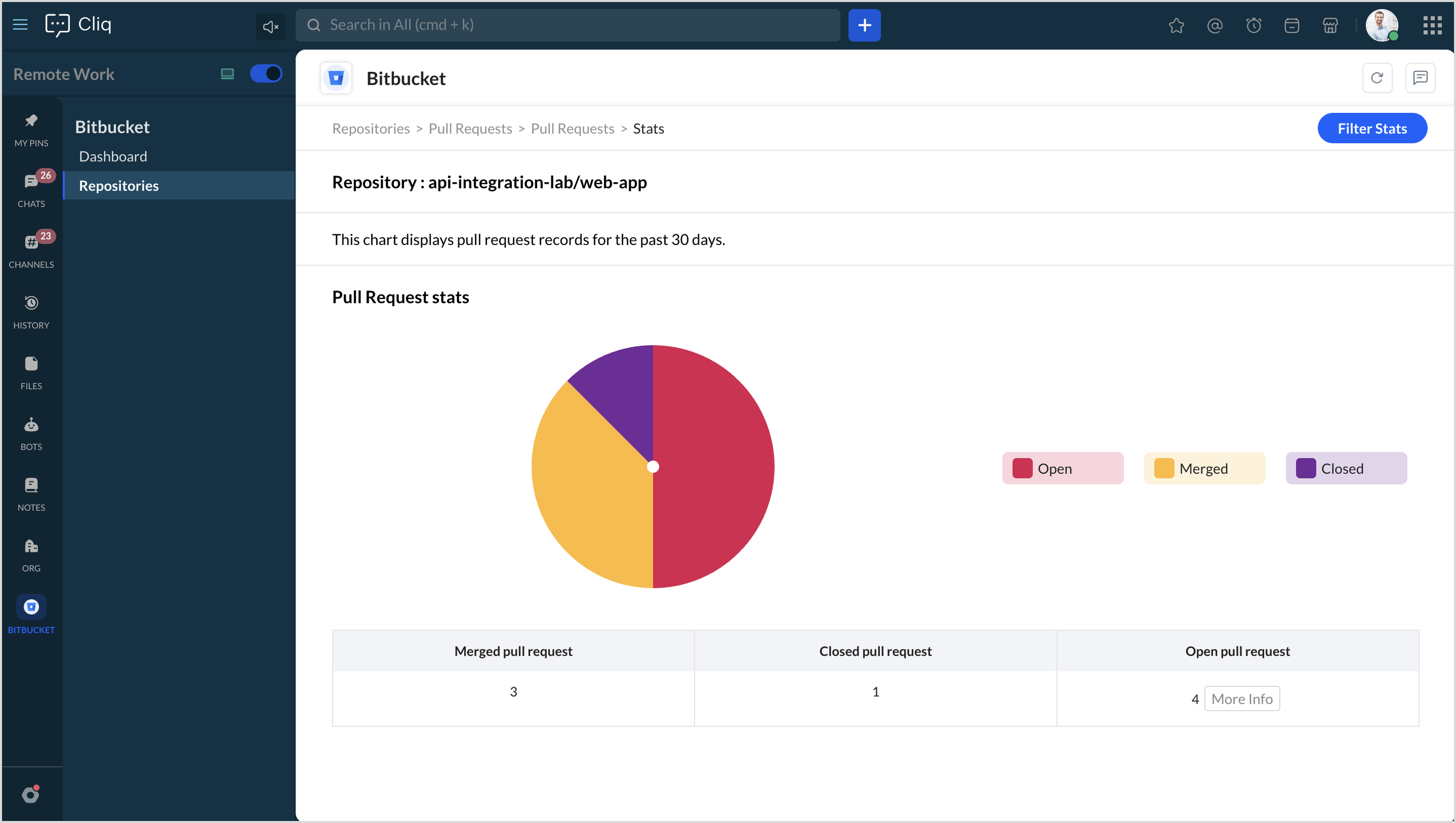
Task: Toggle the Closed legend in pie chart
Action: pyautogui.click(x=1346, y=468)
